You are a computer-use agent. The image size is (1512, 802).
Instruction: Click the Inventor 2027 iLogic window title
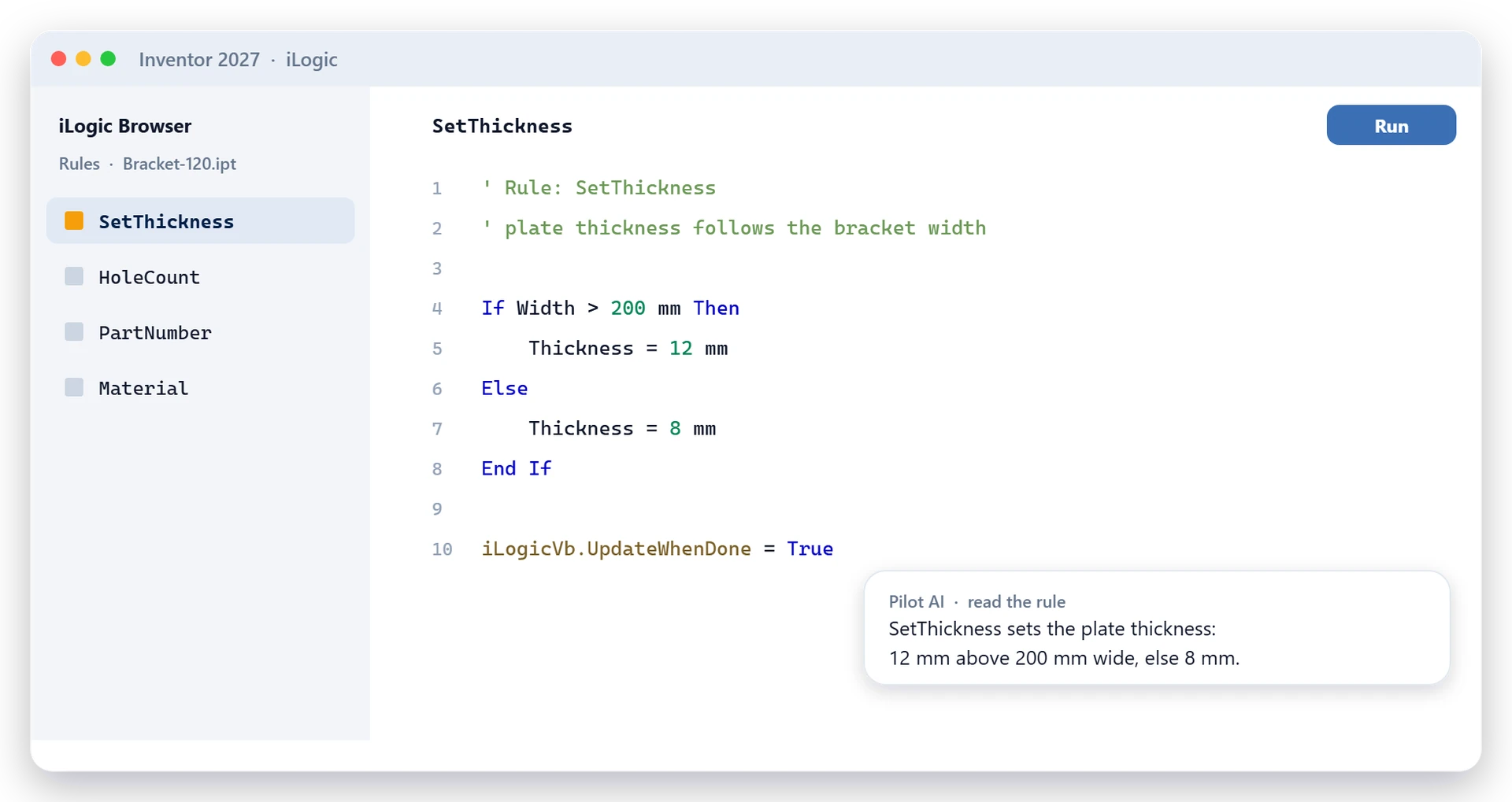tap(238, 59)
